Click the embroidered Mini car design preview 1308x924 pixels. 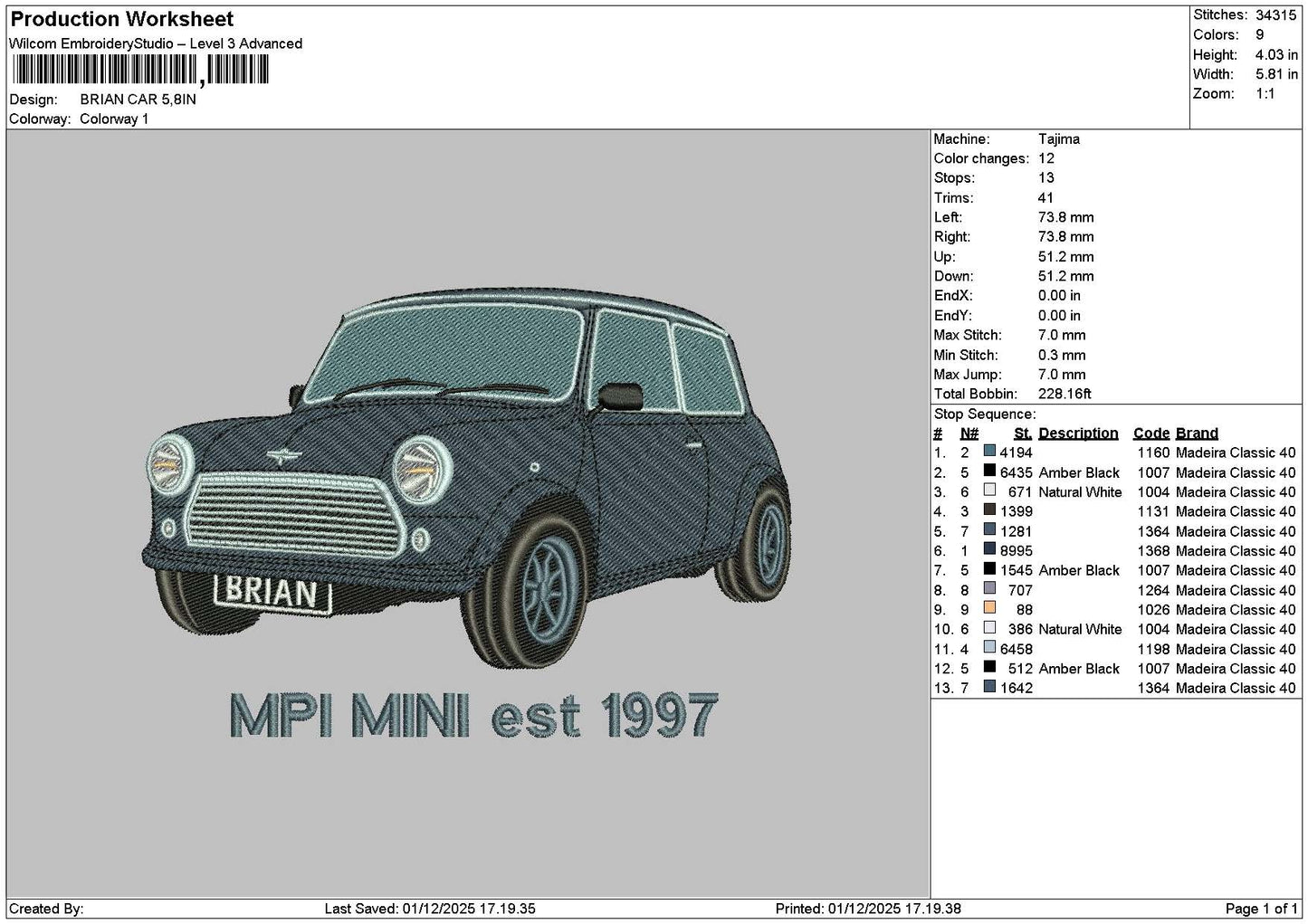(467, 480)
